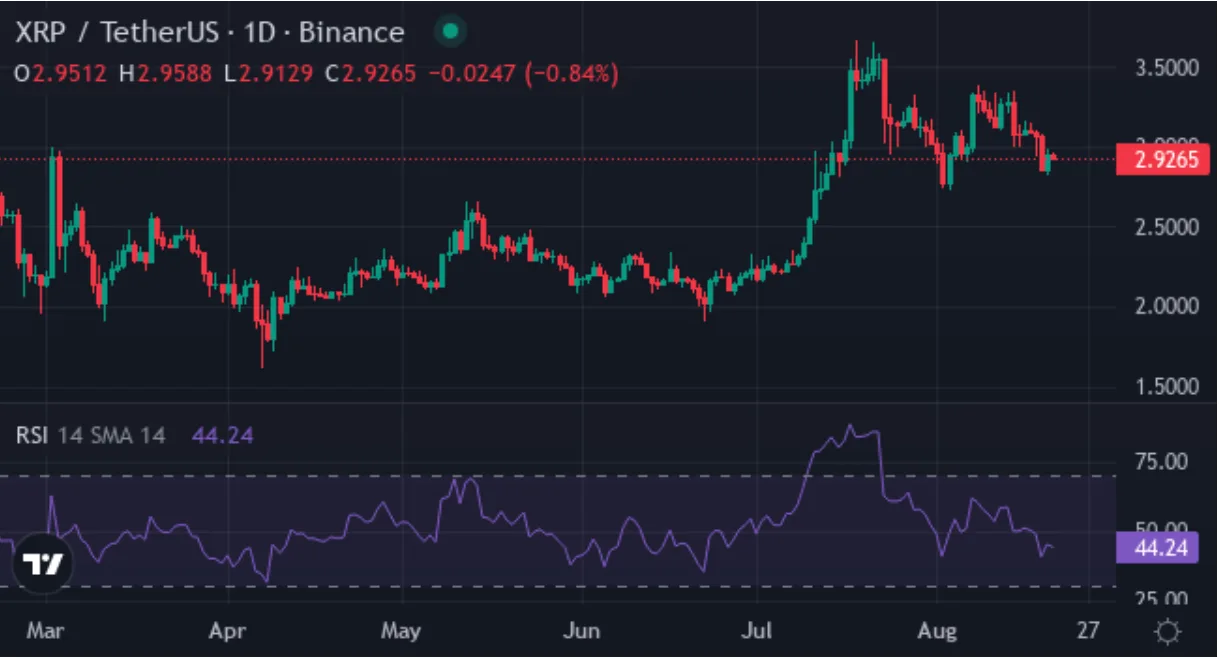Click the 75.00 RSI axis label
Image resolution: width=1219 pixels, height=659 pixels.
(x=1161, y=461)
